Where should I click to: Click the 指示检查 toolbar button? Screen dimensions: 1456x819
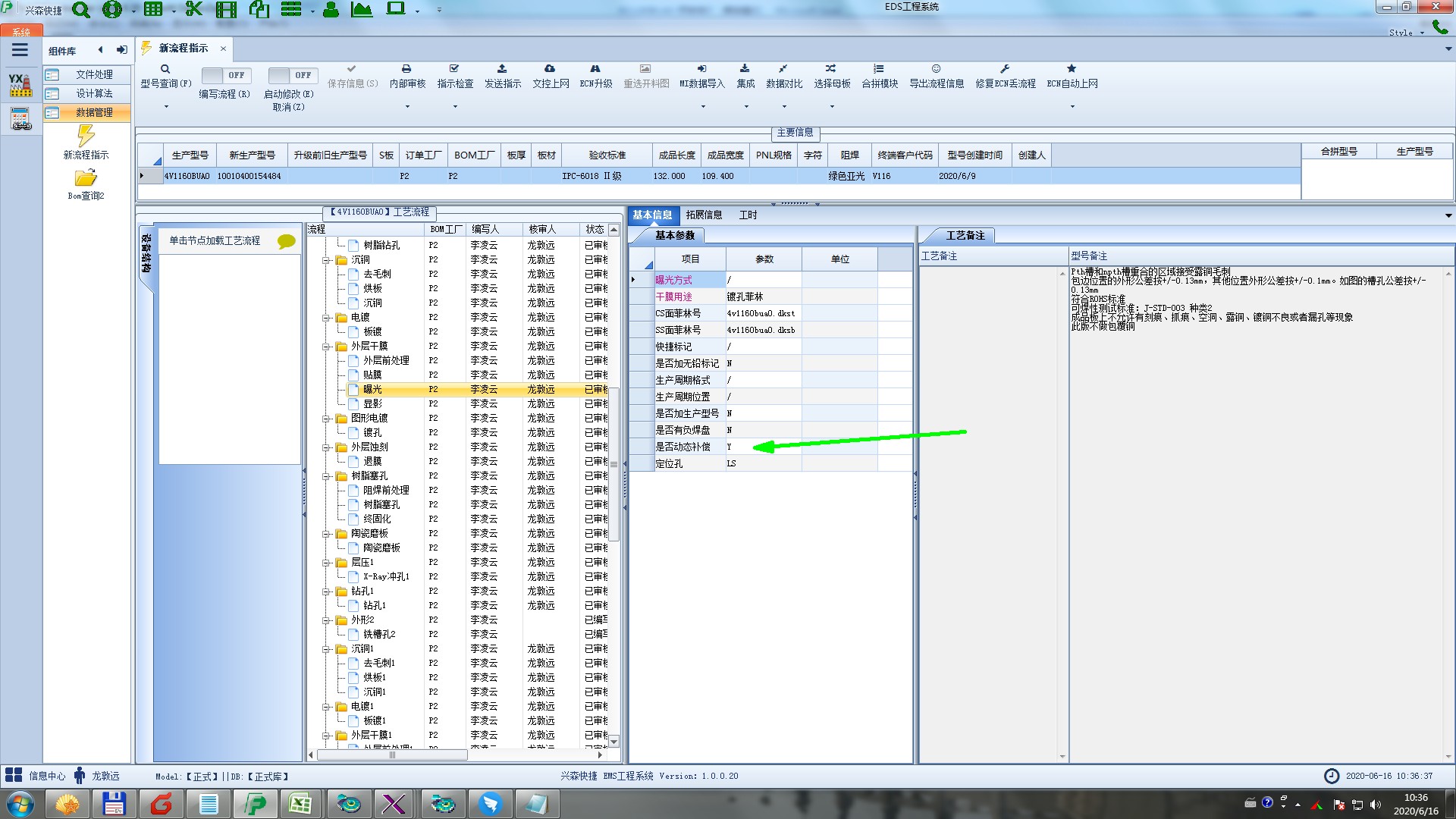[x=454, y=75]
